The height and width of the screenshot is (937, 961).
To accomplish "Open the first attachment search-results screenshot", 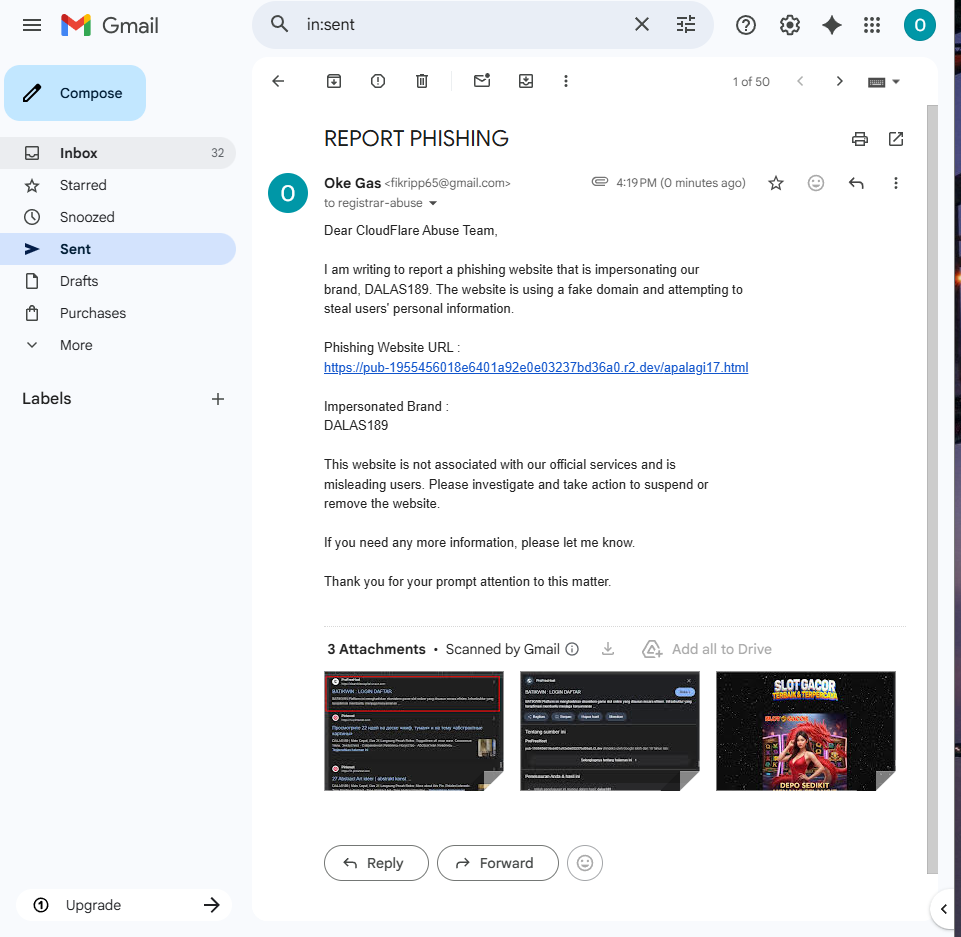I will click(x=414, y=731).
